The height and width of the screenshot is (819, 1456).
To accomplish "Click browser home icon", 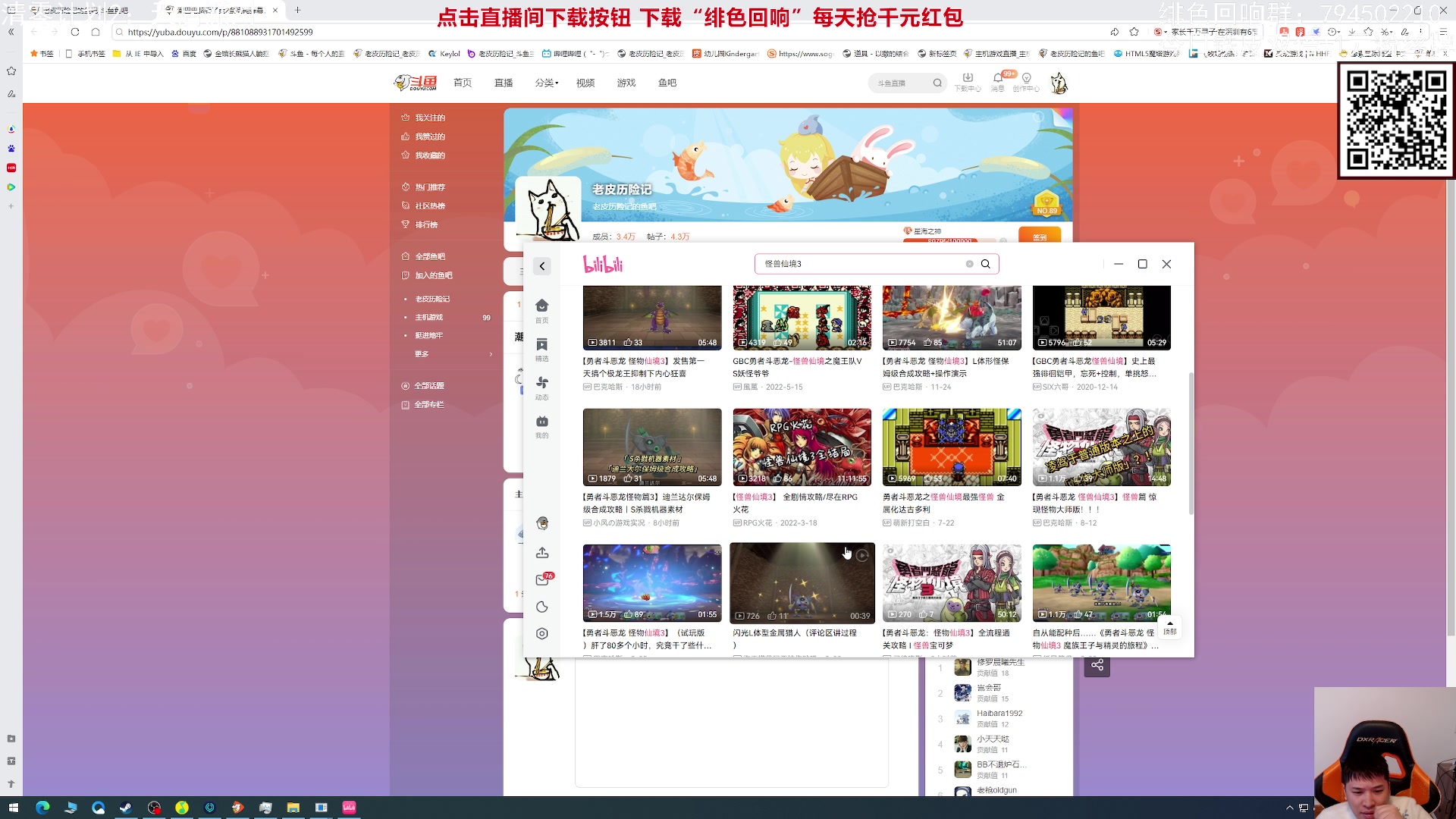I will [x=96, y=32].
